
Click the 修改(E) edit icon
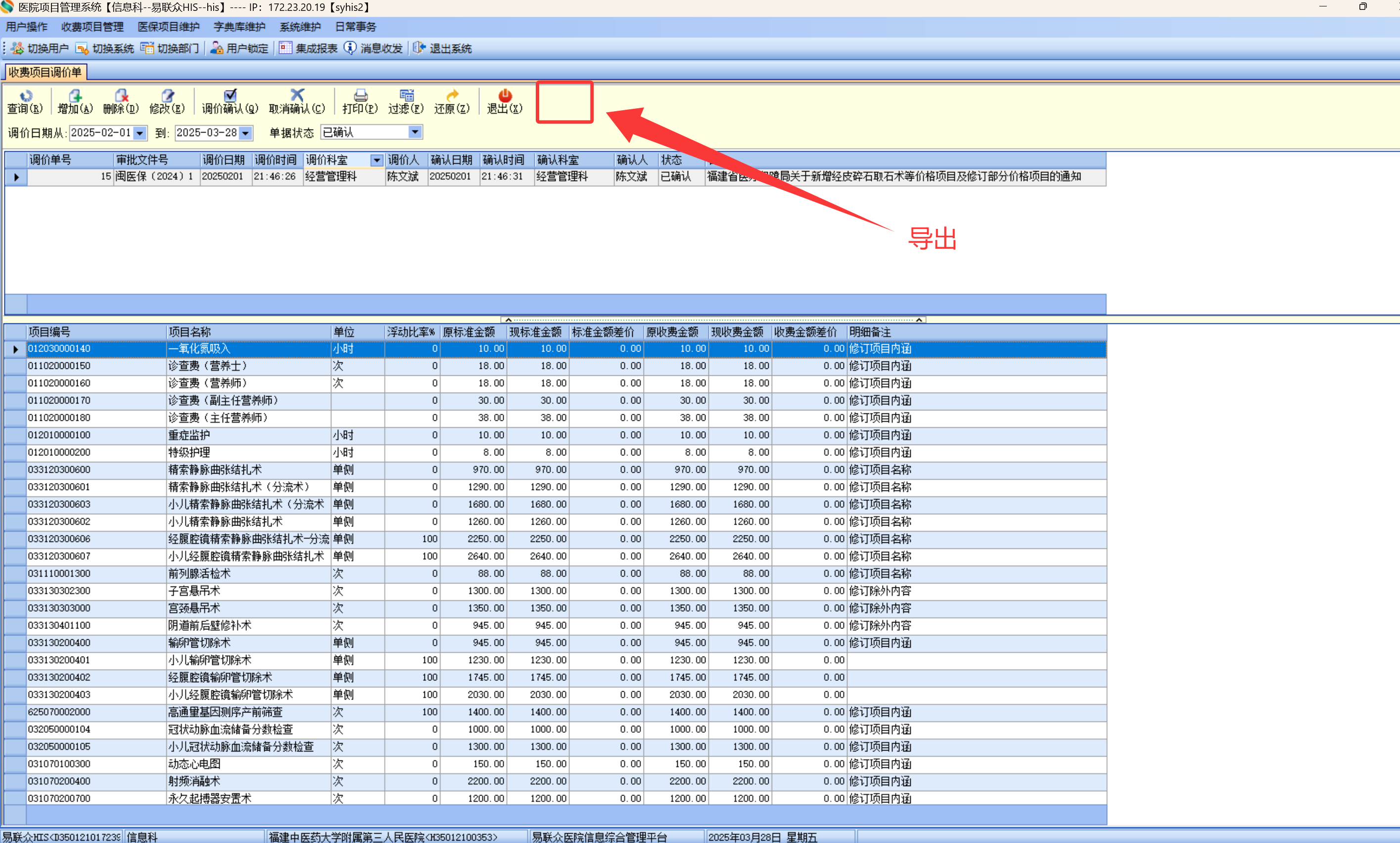(167, 95)
